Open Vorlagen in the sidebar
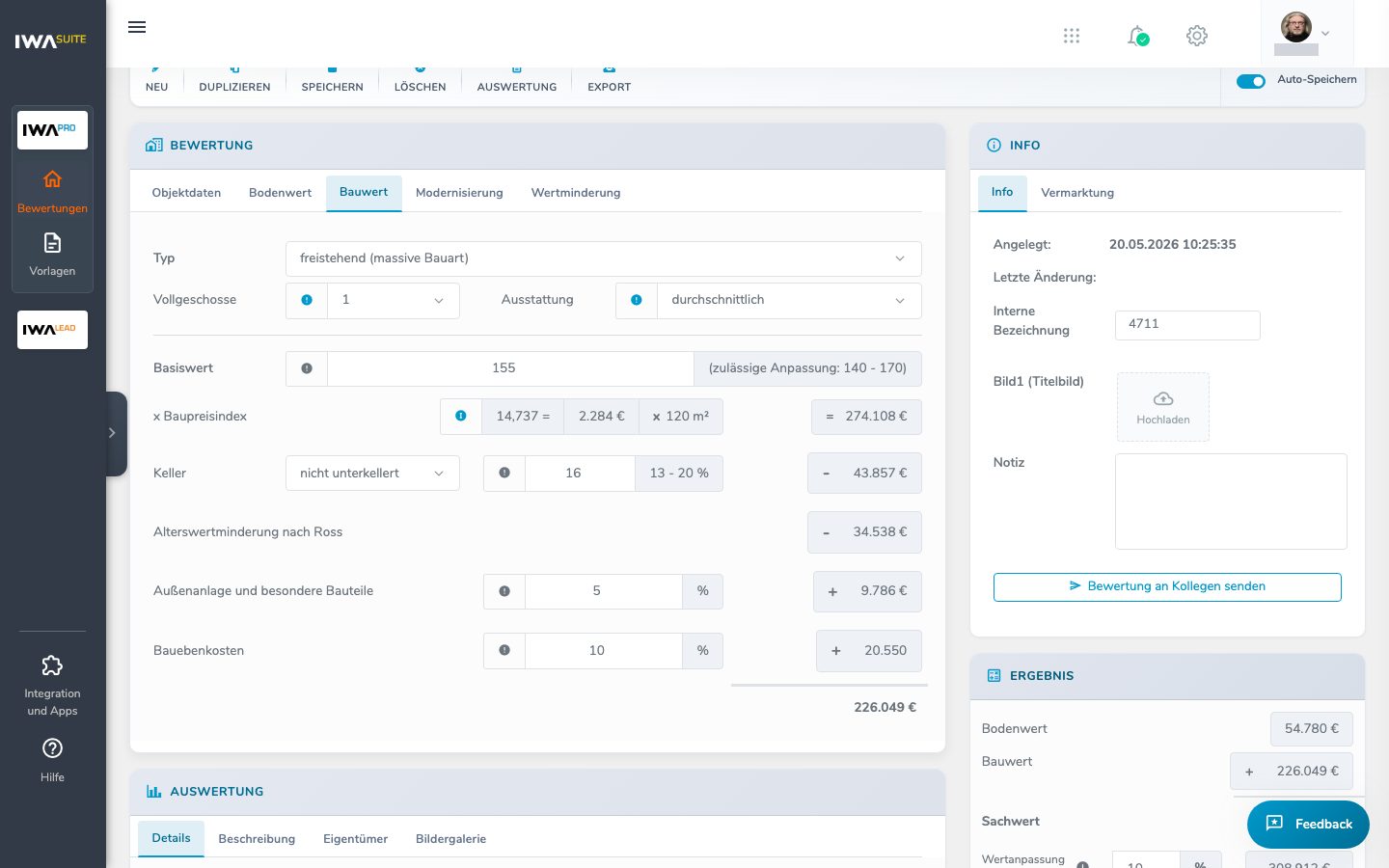1389x868 pixels. click(x=52, y=255)
